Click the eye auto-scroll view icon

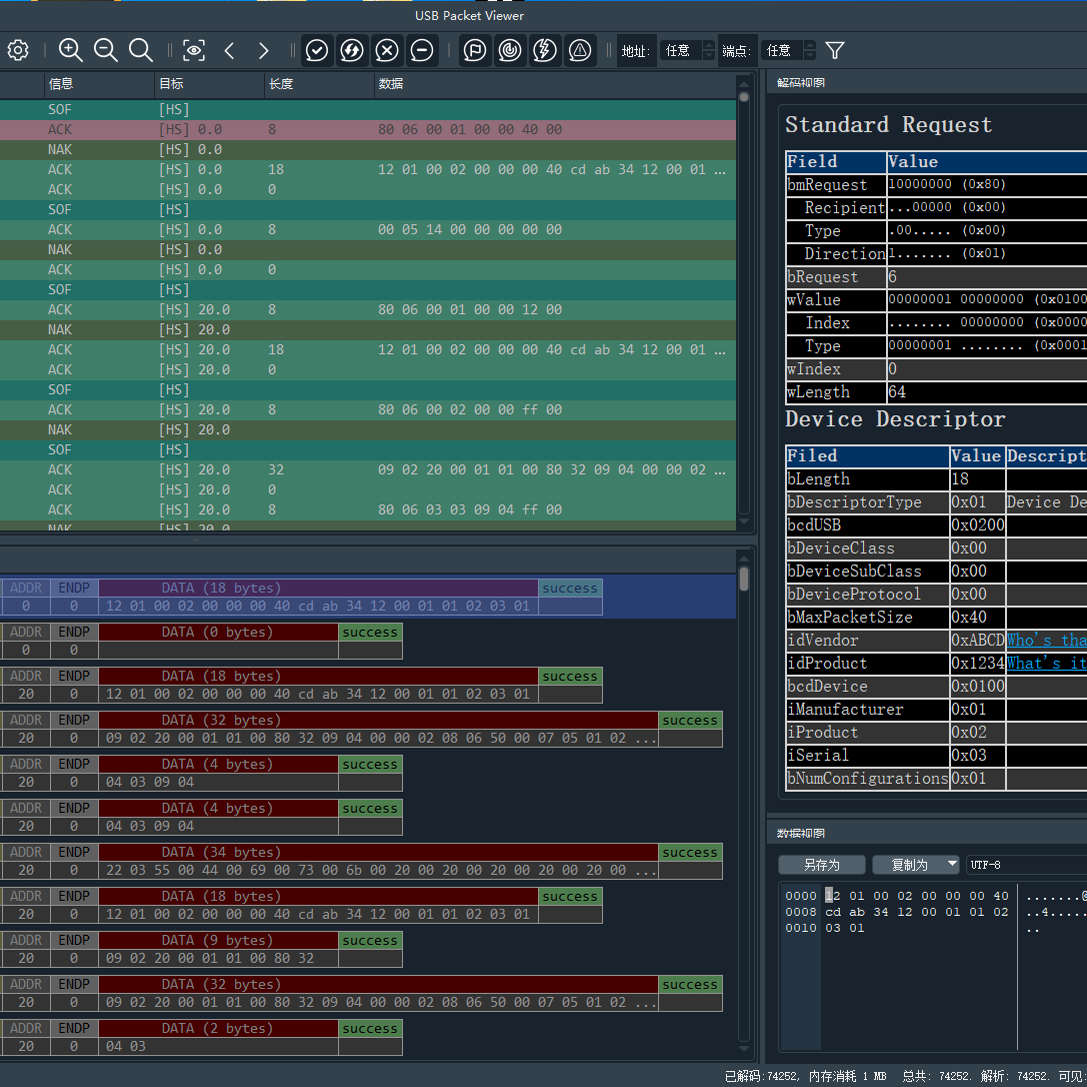click(194, 50)
